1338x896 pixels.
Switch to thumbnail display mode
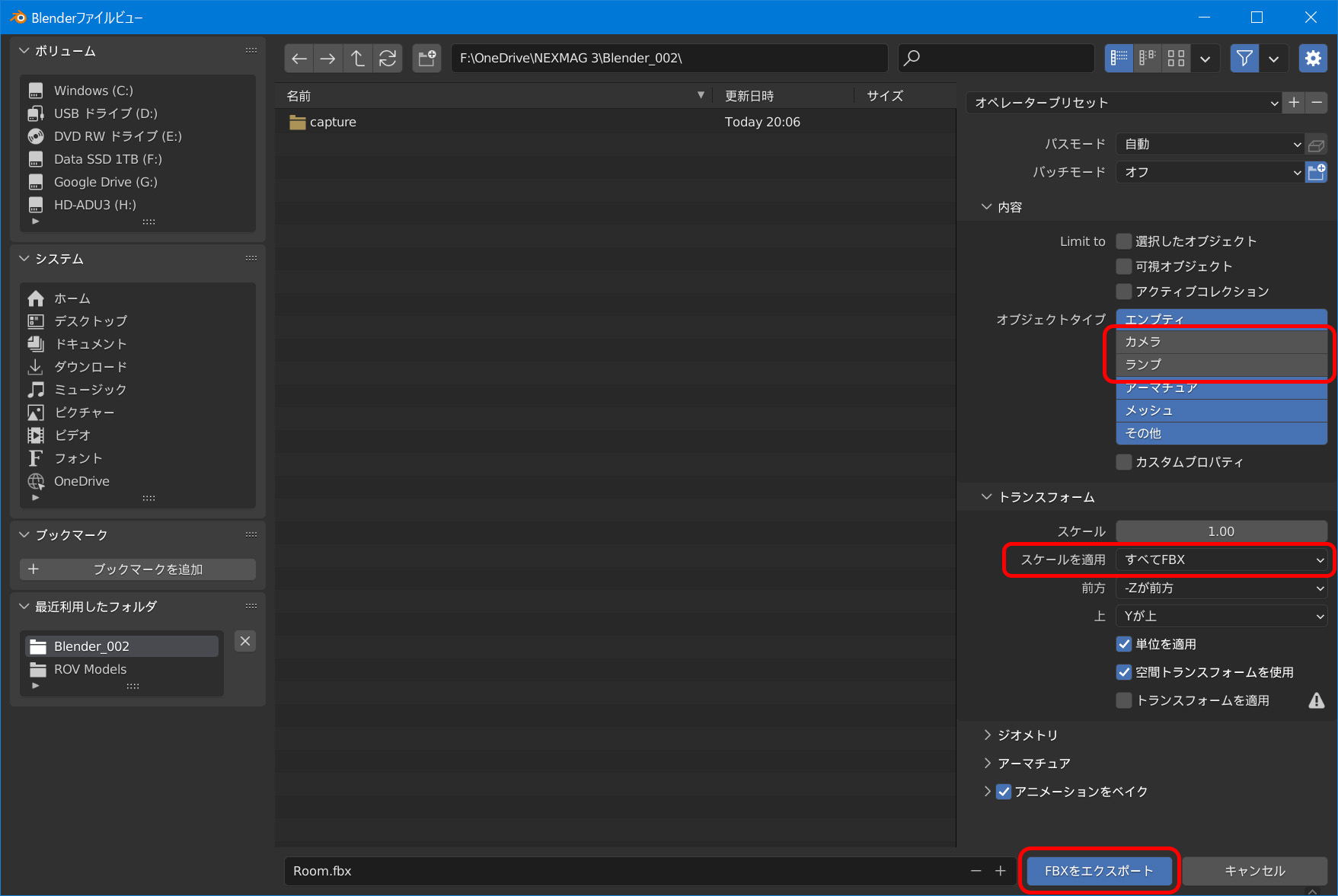[x=1176, y=59]
